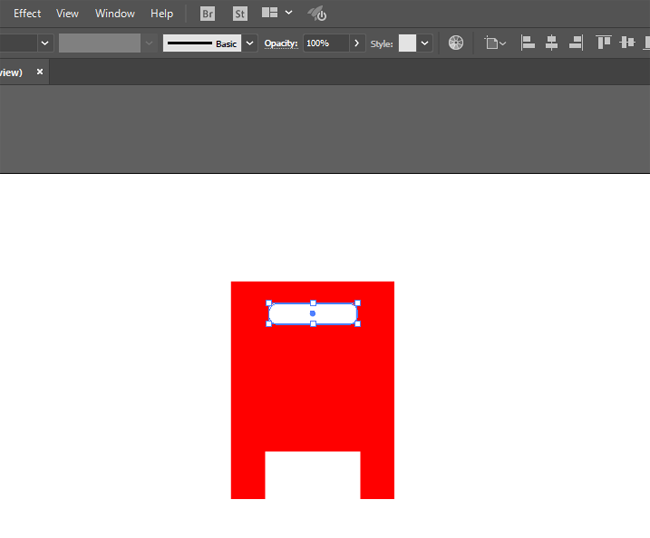Click the Arrange Documents layout icon
Viewport: 650px width, 538px height.
(x=269, y=13)
